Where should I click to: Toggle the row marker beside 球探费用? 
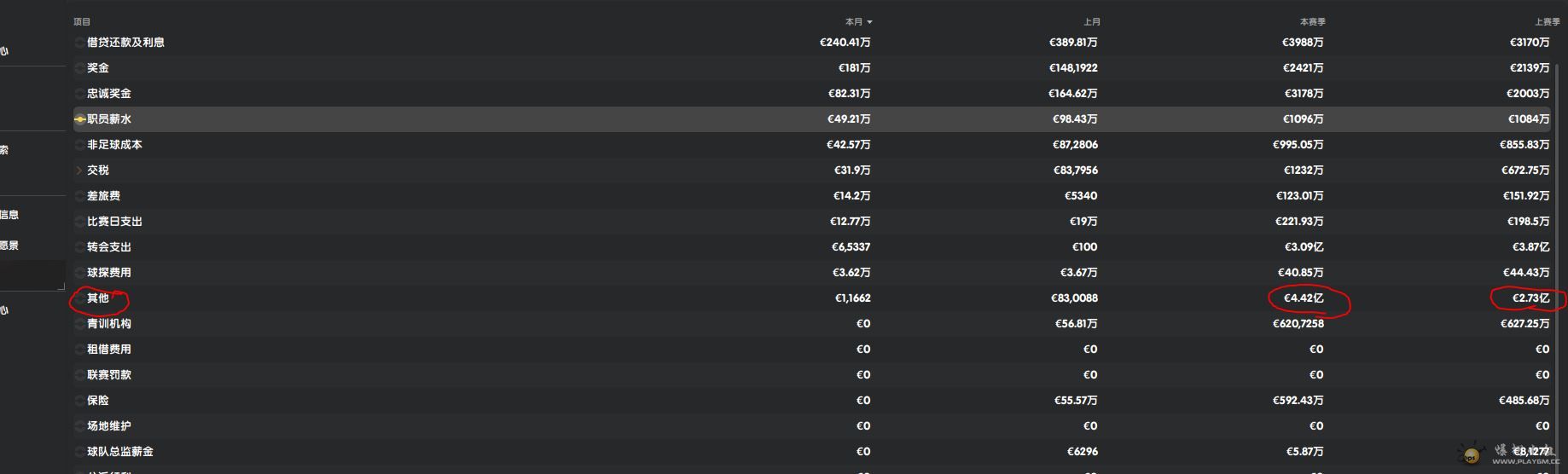pos(79,272)
